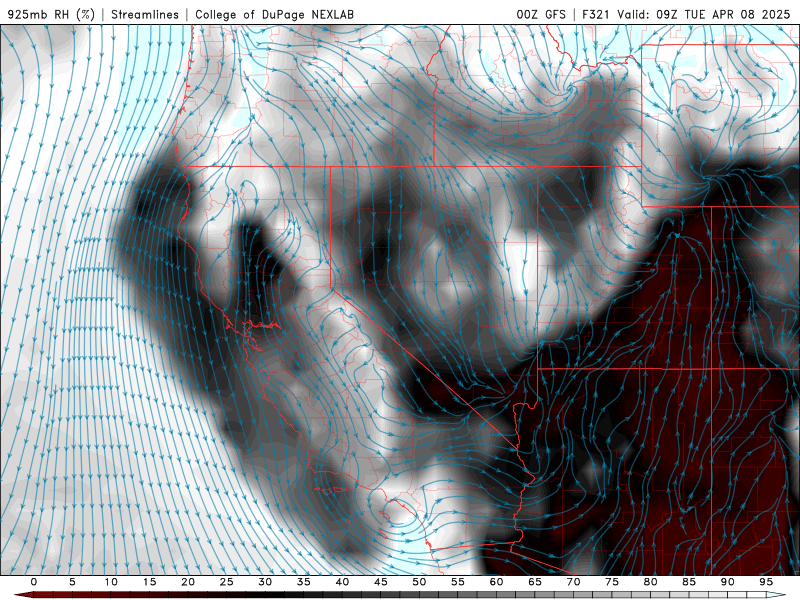Viewport: 800px width, 600px height.
Task: Click the colorbar label '0'
Action: pos(34,582)
